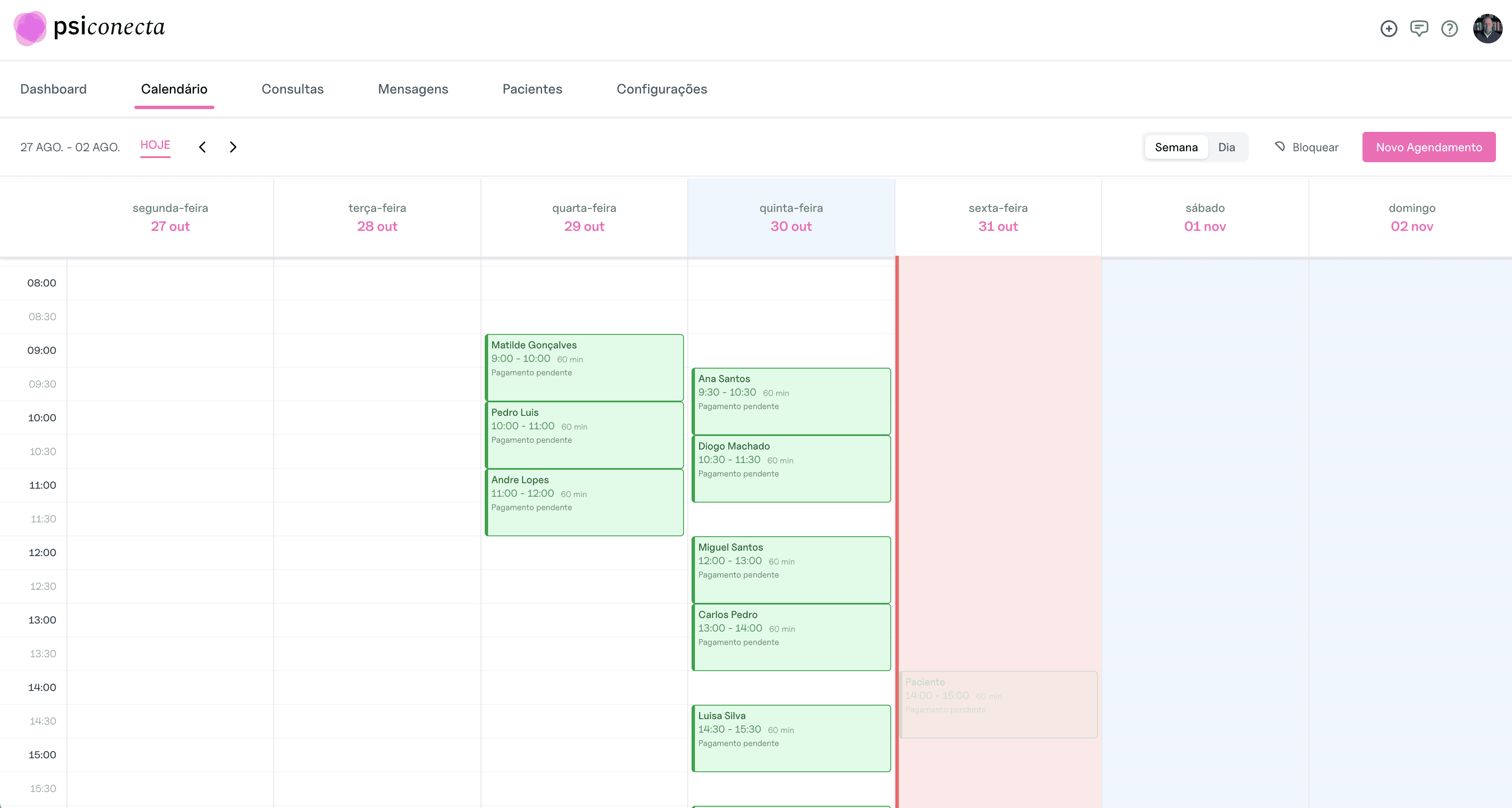Go to next week with right arrow
Screen dimensions: 1512x808
point(233,147)
